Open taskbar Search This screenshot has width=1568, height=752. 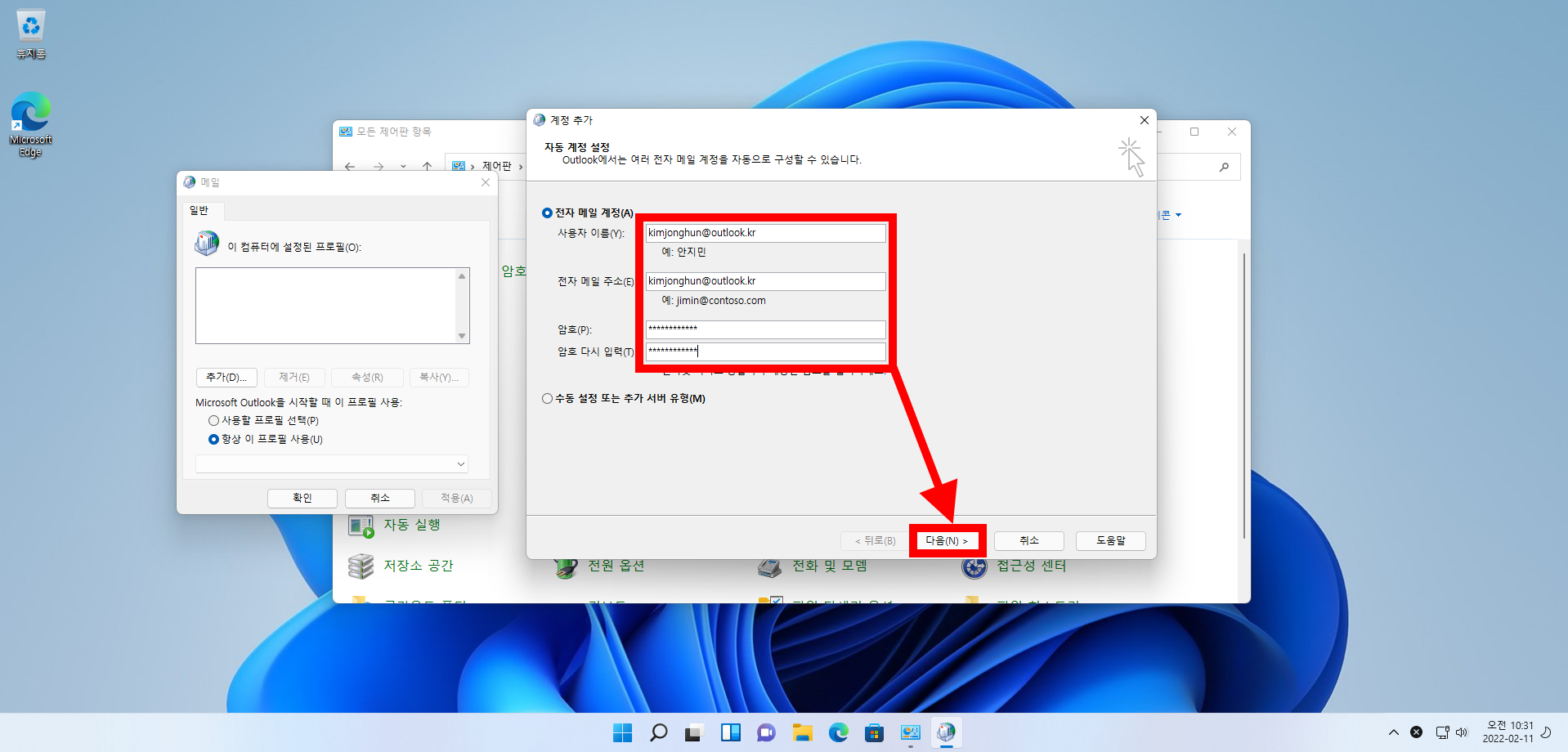pyautogui.click(x=658, y=732)
